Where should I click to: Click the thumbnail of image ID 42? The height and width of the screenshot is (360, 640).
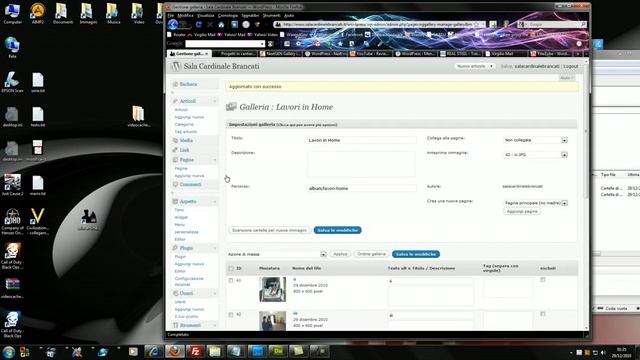(x=273, y=321)
